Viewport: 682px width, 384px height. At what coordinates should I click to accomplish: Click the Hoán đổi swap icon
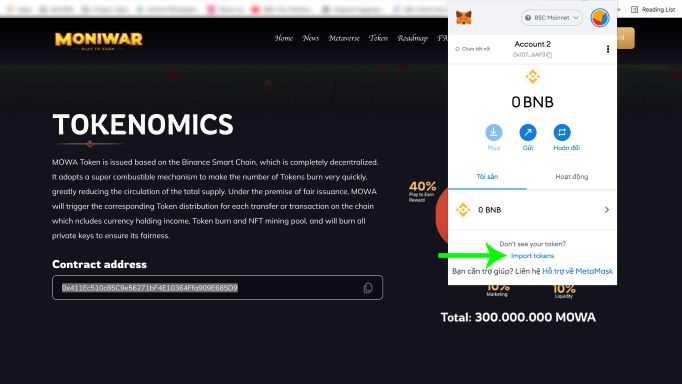point(562,132)
